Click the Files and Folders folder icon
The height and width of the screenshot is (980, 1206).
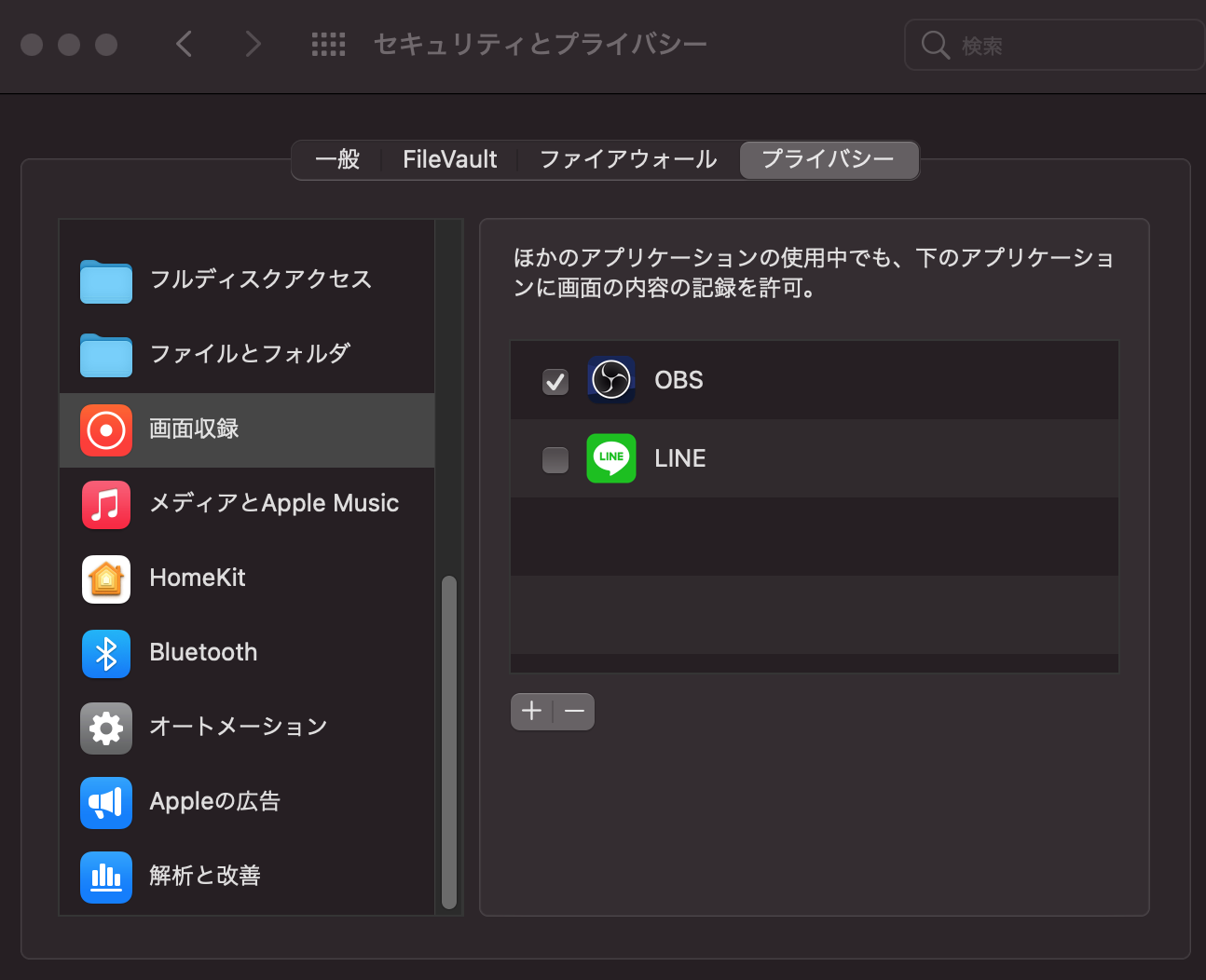(106, 355)
